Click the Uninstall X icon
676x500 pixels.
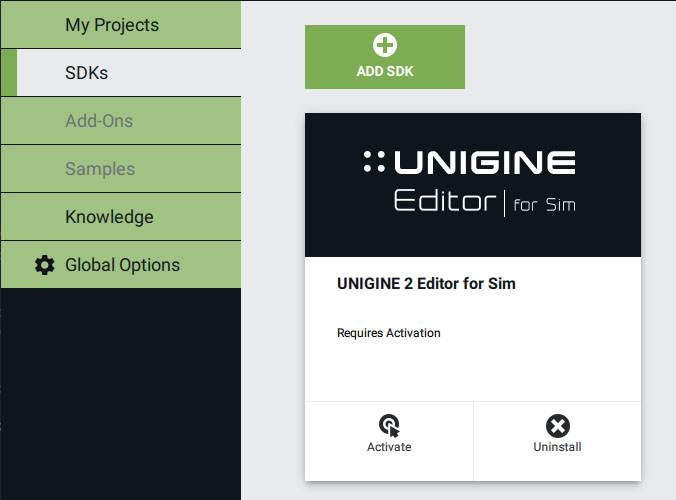coord(557,426)
